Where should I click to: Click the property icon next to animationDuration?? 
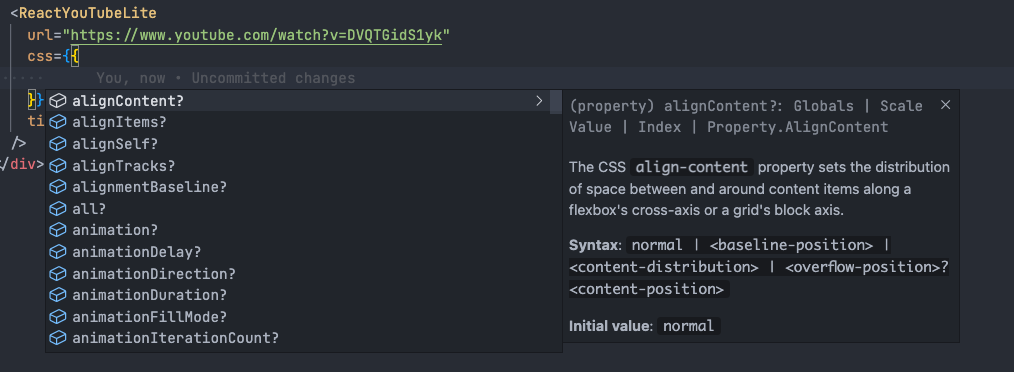pyautogui.click(x=58, y=295)
